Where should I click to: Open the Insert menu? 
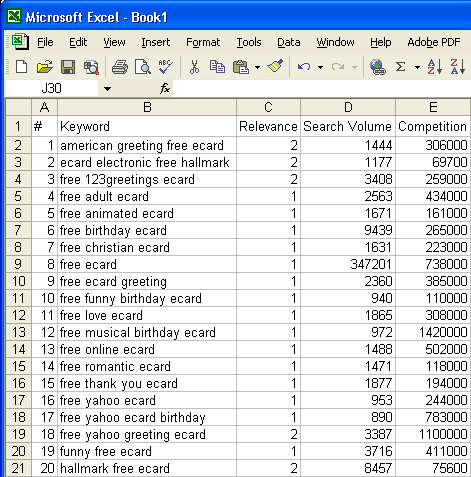155,42
